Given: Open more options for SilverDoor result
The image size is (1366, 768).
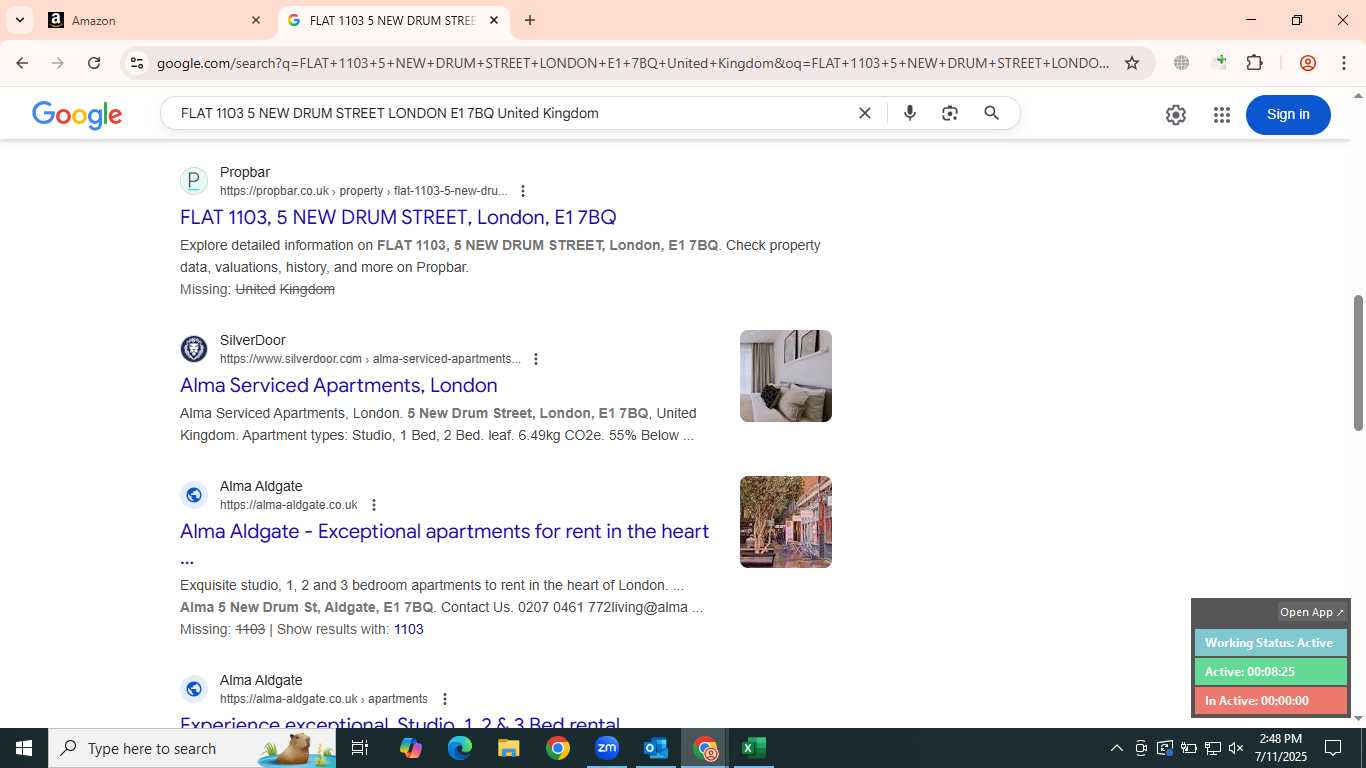Looking at the screenshot, I should [535, 359].
